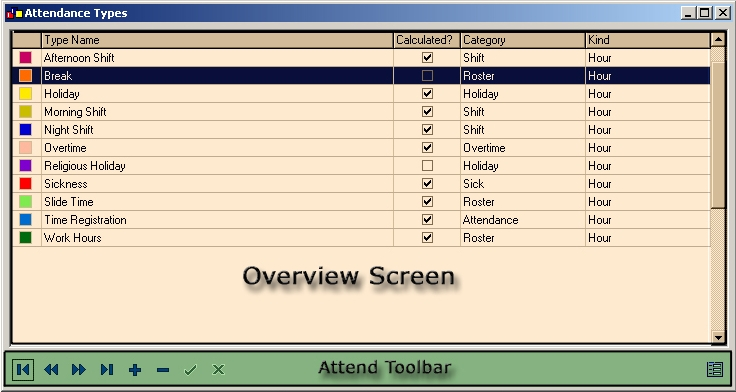Image resolution: width=736 pixels, height=392 pixels.
Task: Click the scroll up arrow of the grid
Action: [x=718, y=39]
